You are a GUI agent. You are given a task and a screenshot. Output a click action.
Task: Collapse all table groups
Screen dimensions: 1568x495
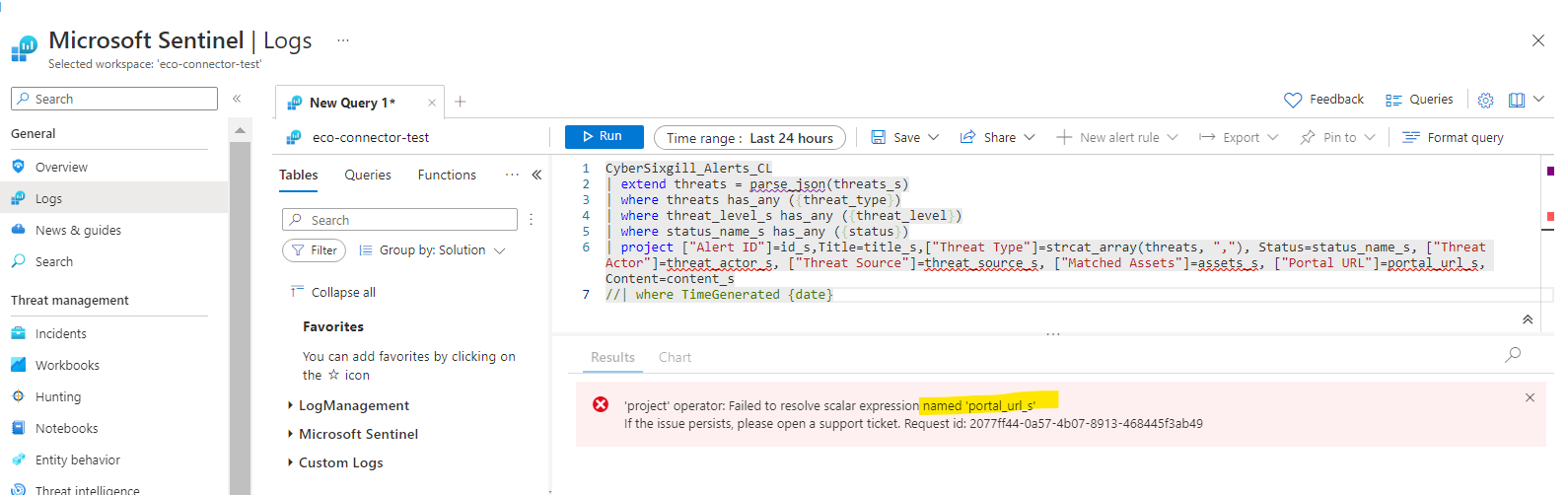point(332,292)
